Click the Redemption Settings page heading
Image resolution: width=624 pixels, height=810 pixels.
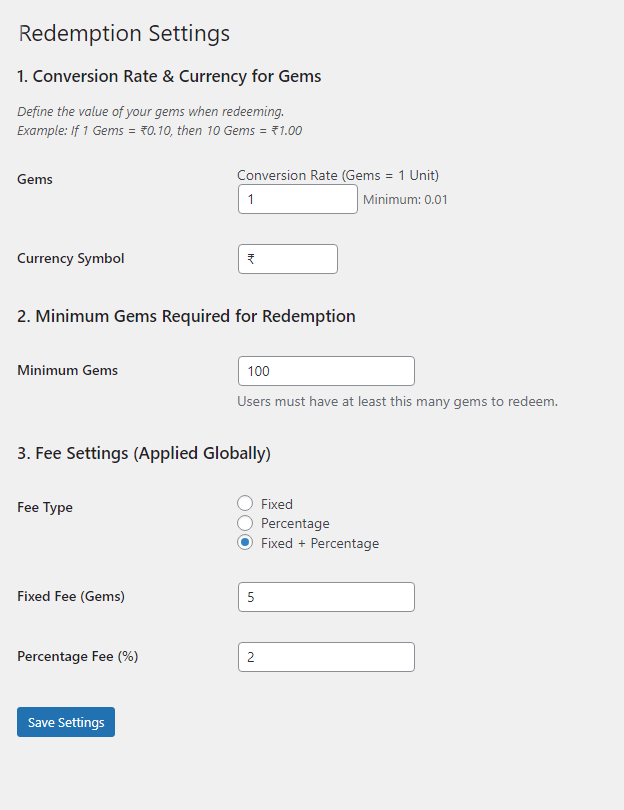124,34
